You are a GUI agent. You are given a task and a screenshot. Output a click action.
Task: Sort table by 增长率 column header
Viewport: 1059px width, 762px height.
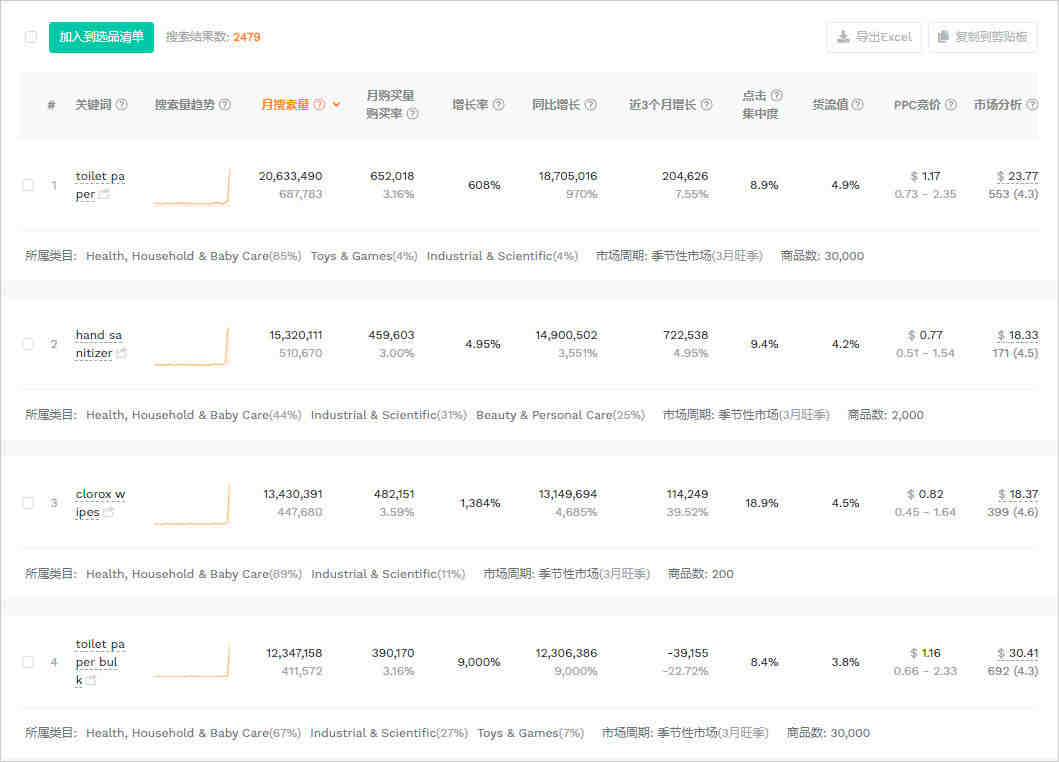point(471,105)
